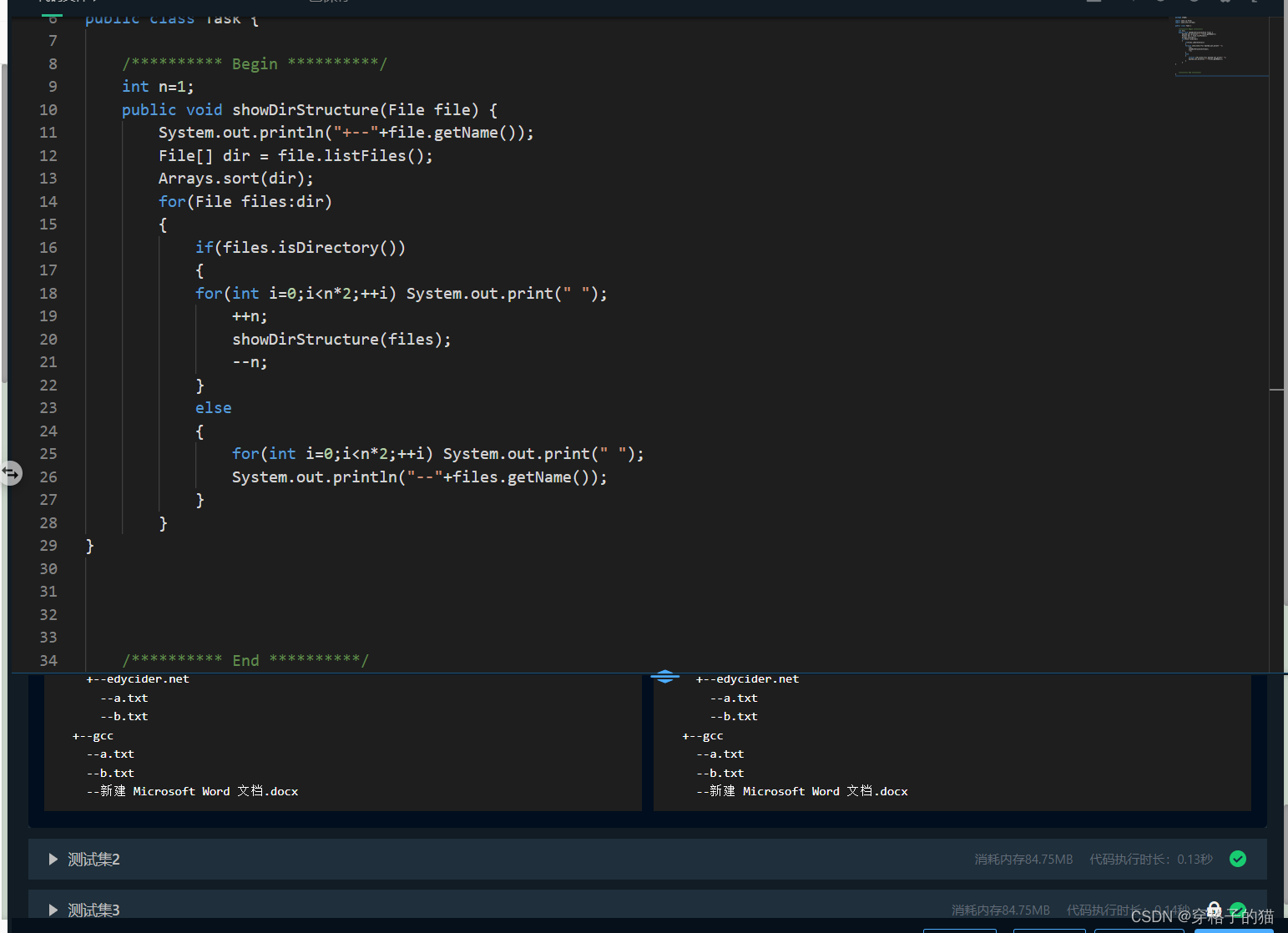
Task: Click the code minimap preview
Action: 1220,46
